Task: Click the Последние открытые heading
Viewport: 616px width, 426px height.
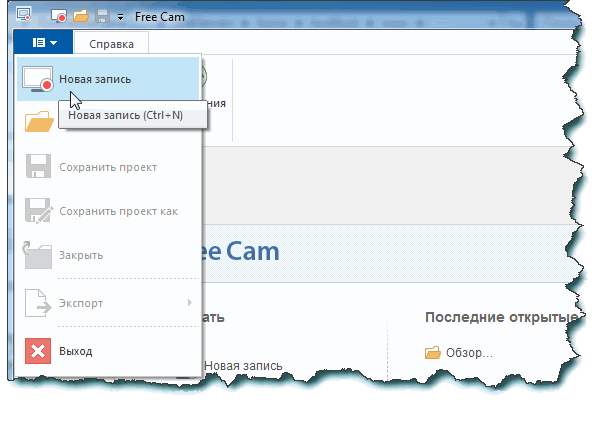Action: (502, 317)
